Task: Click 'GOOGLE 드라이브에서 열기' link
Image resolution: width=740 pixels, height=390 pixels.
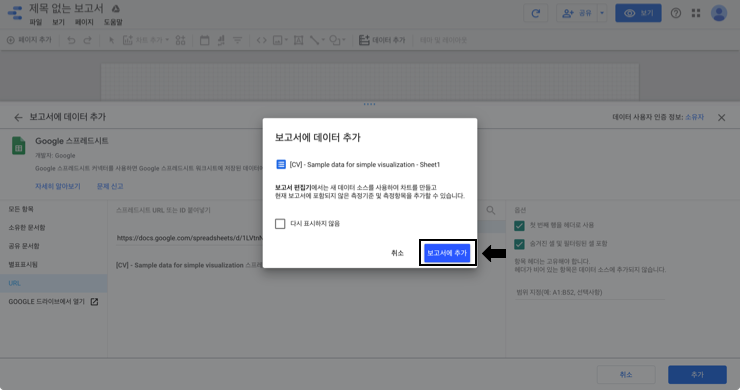Action: (53, 302)
